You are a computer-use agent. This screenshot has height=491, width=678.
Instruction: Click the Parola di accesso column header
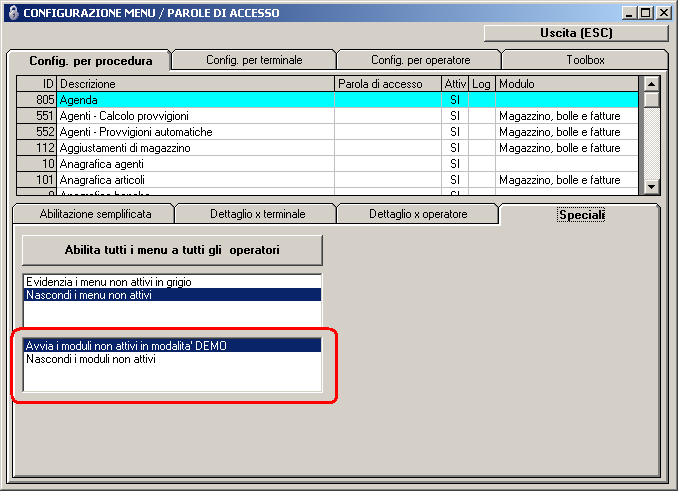388,84
